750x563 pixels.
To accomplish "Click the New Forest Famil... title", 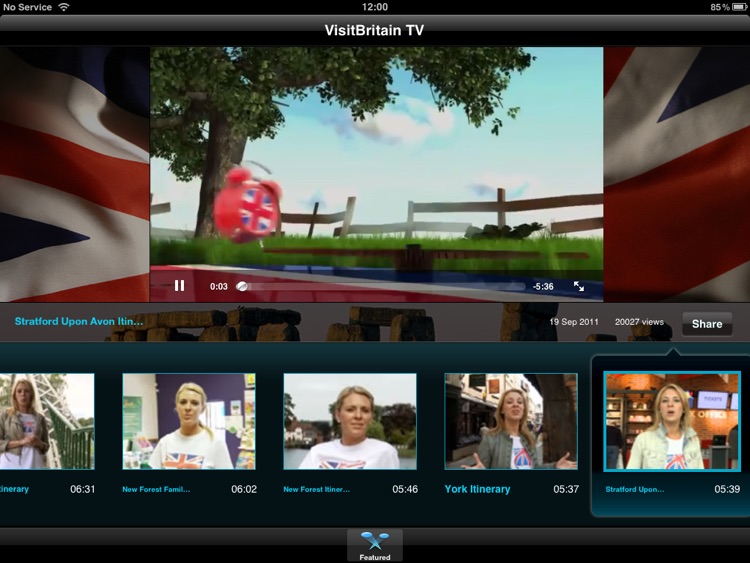I will (156, 489).
